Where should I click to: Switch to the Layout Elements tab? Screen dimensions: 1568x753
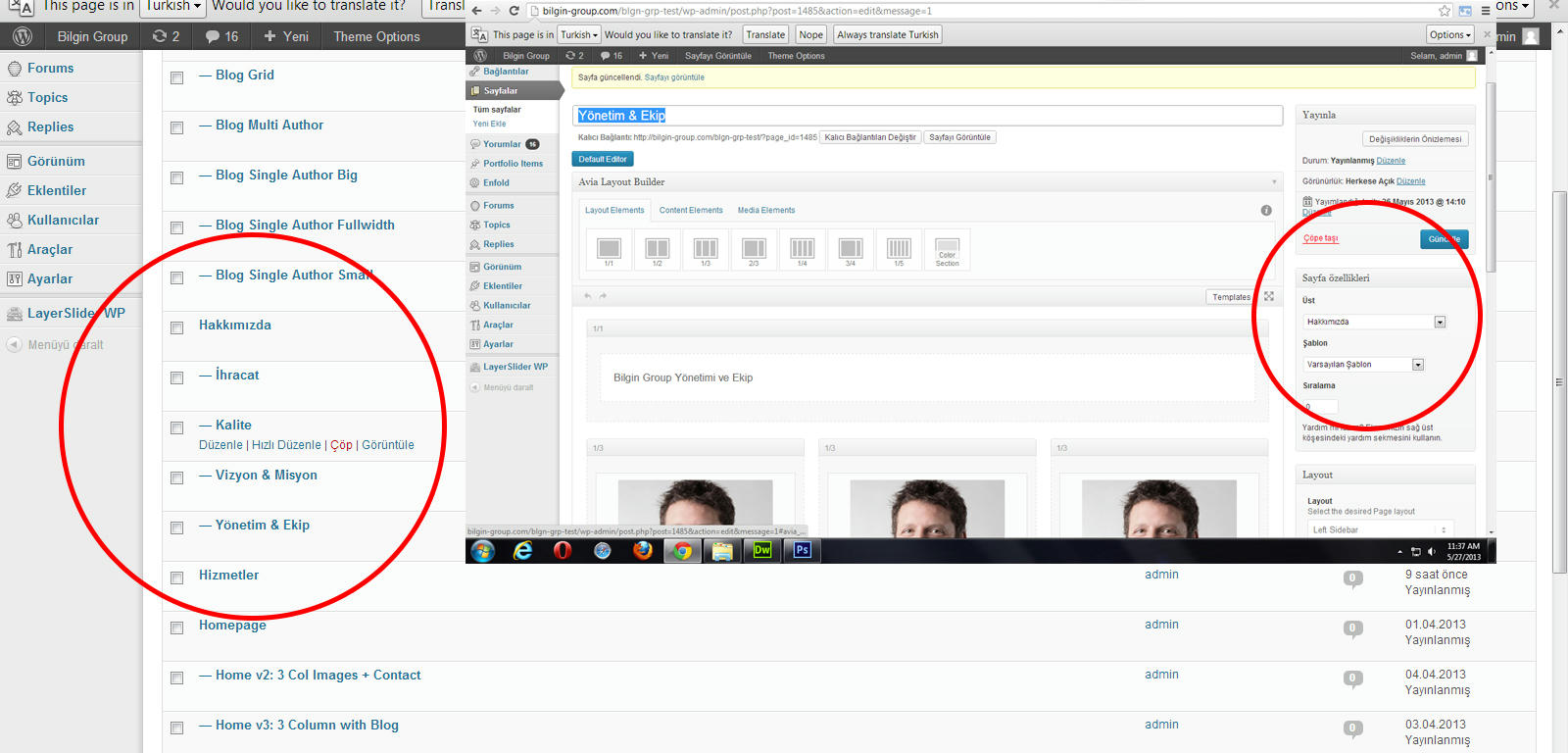coord(614,210)
